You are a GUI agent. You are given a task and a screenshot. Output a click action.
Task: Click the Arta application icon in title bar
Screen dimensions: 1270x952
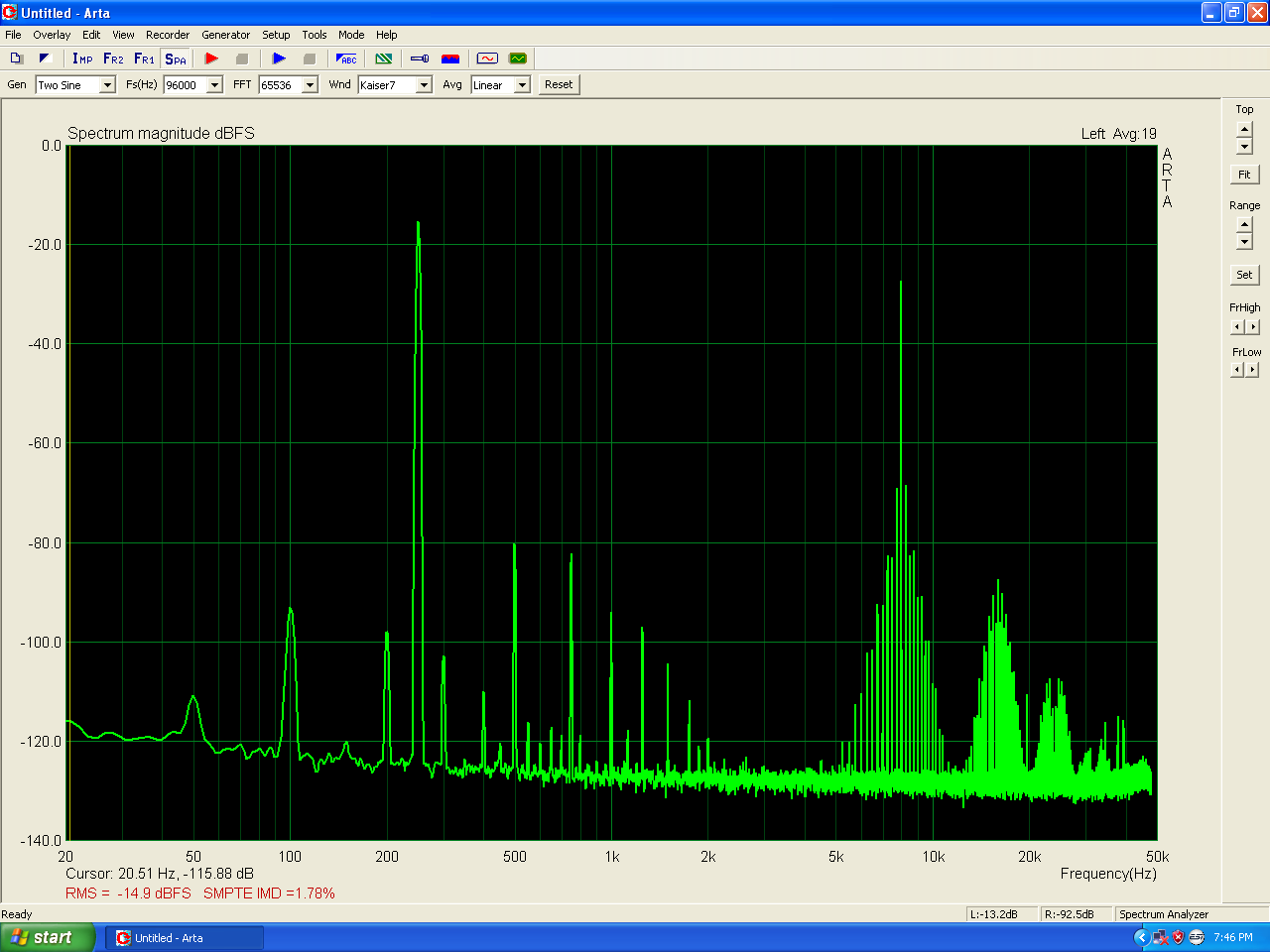10,13
